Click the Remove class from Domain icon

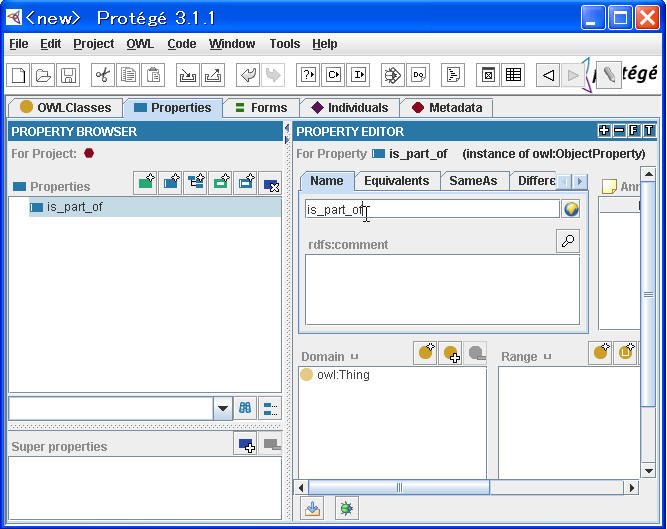click(x=475, y=352)
